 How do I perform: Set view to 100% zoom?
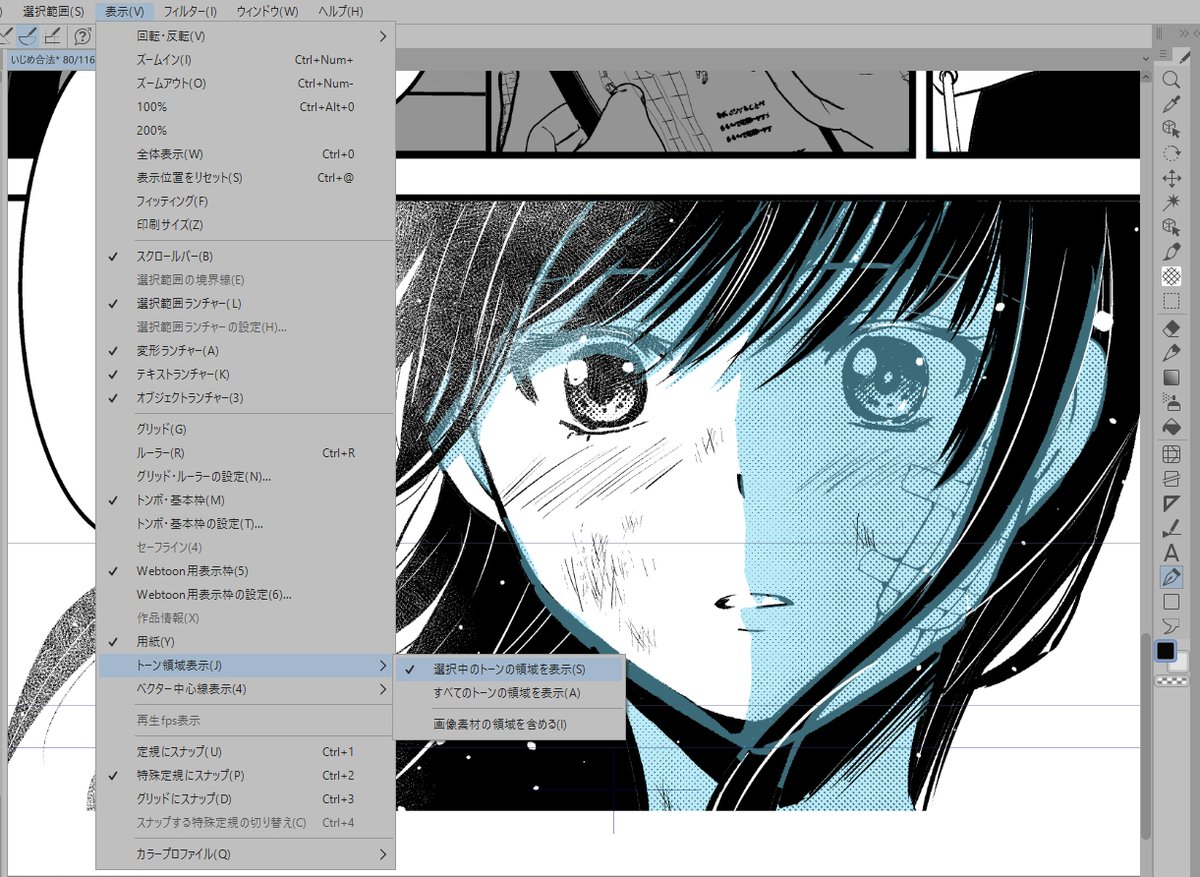(246, 107)
